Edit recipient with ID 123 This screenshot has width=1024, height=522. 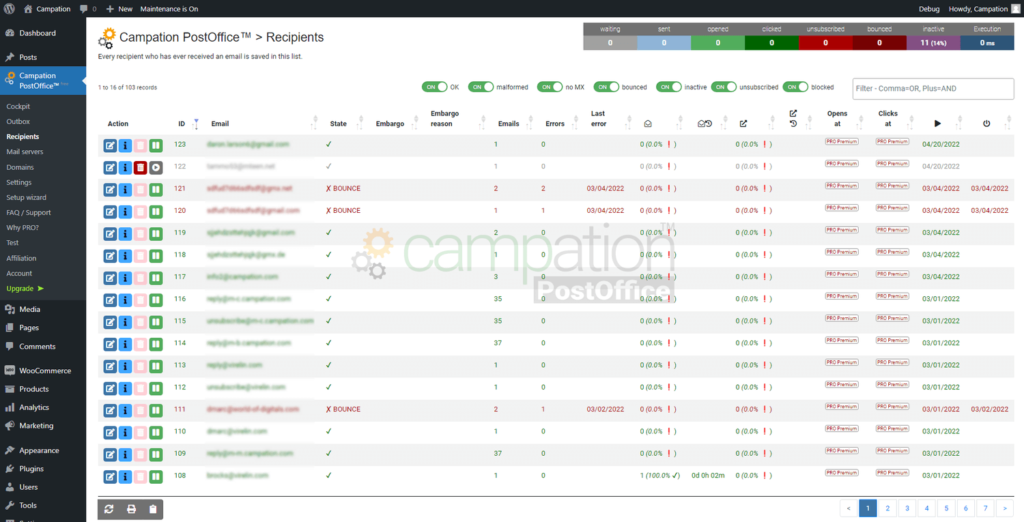pyautogui.click(x=110, y=146)
